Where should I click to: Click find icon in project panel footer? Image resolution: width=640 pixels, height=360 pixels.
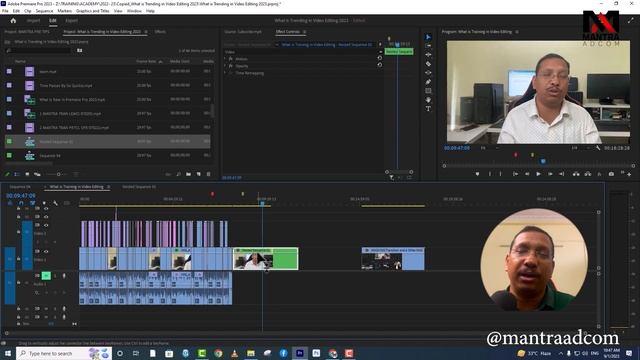178,174
